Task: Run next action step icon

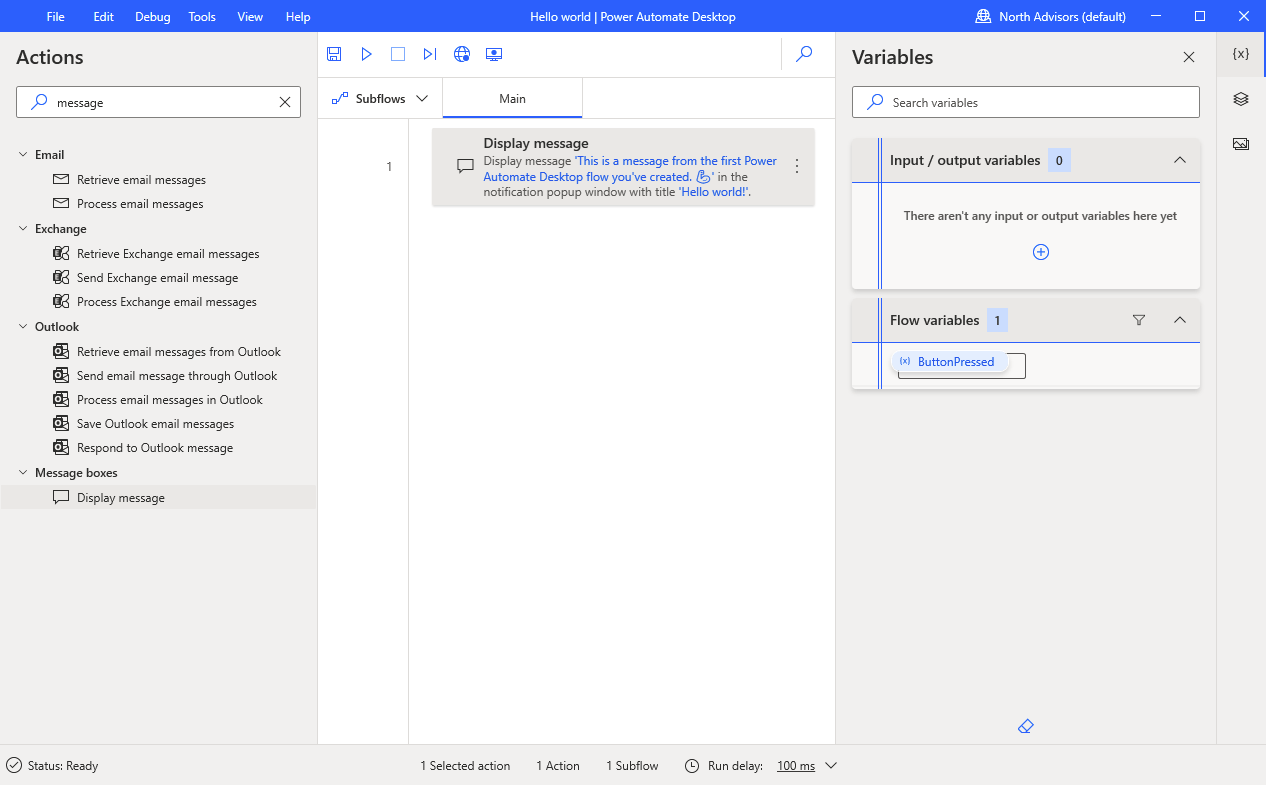Action: pos(430,55)
